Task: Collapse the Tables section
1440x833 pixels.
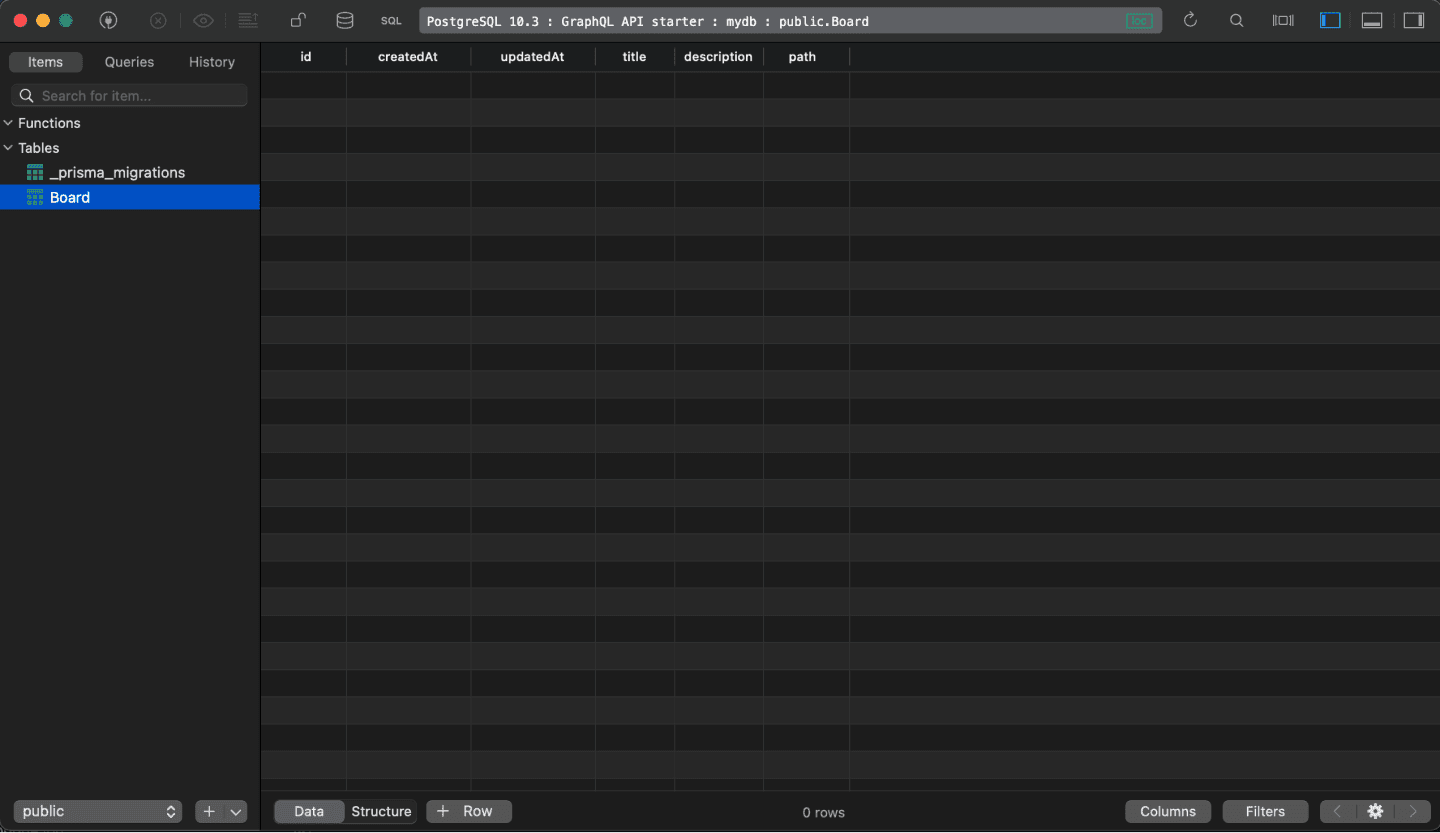Action: (x=8, y=148)
